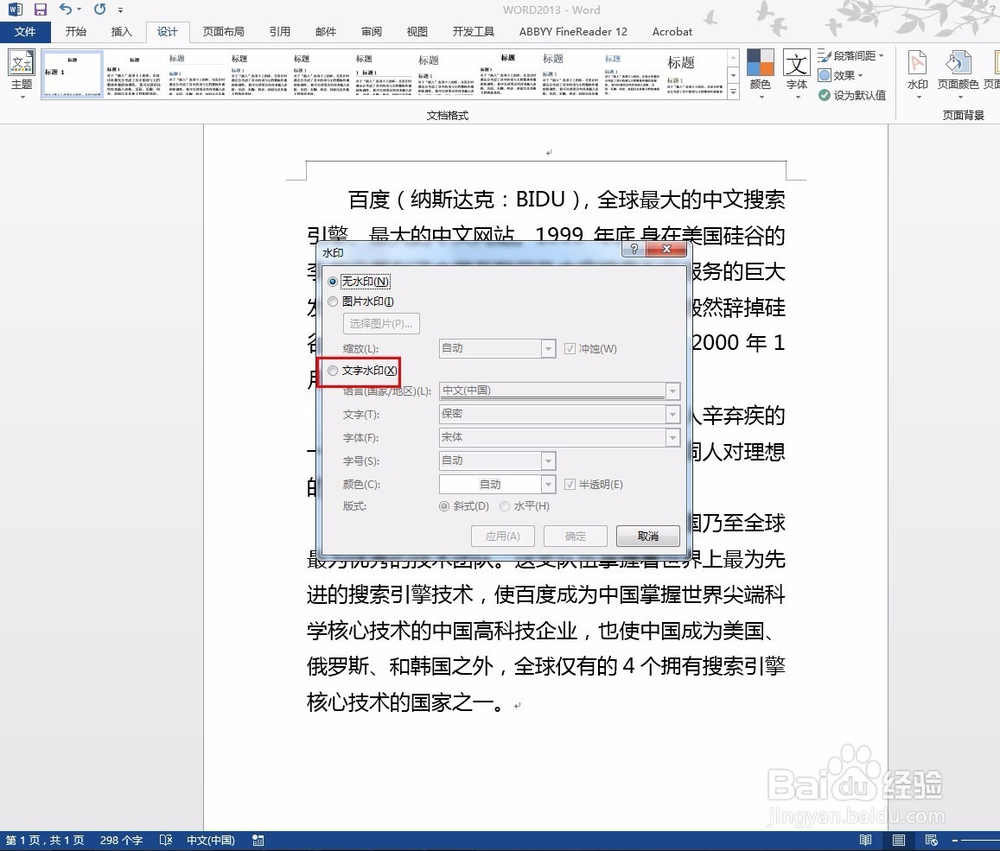
Task: Switch to the Insert (插入) tab
Action: (x=121, y=31)
